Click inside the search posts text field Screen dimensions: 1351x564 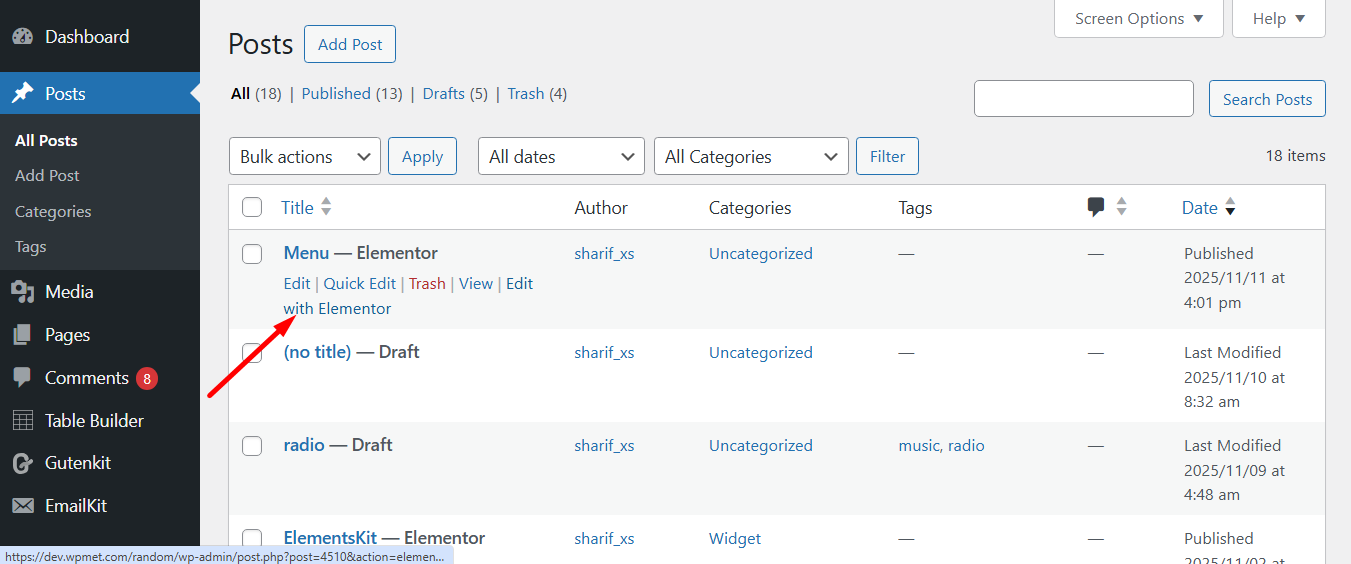(1083, 99)
